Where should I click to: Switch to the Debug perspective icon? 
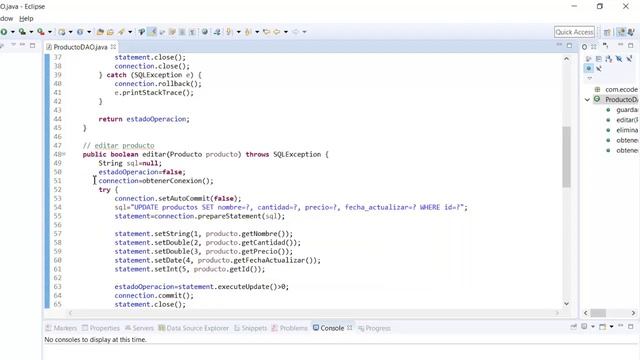click(x=631, y=32)
